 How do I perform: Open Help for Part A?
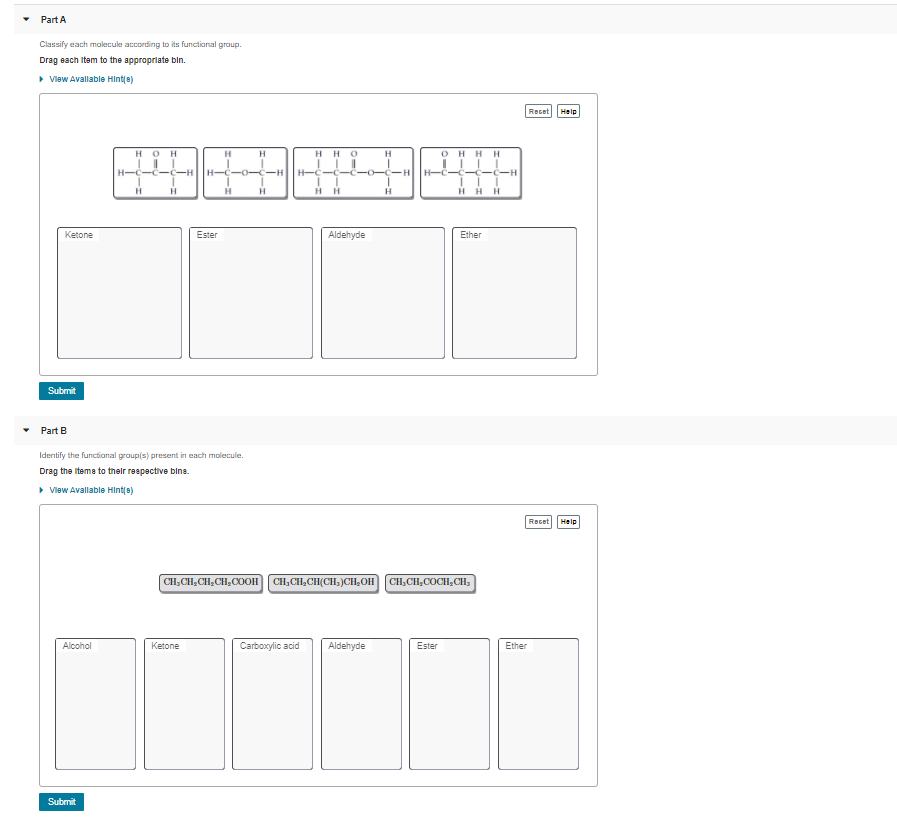567,111
